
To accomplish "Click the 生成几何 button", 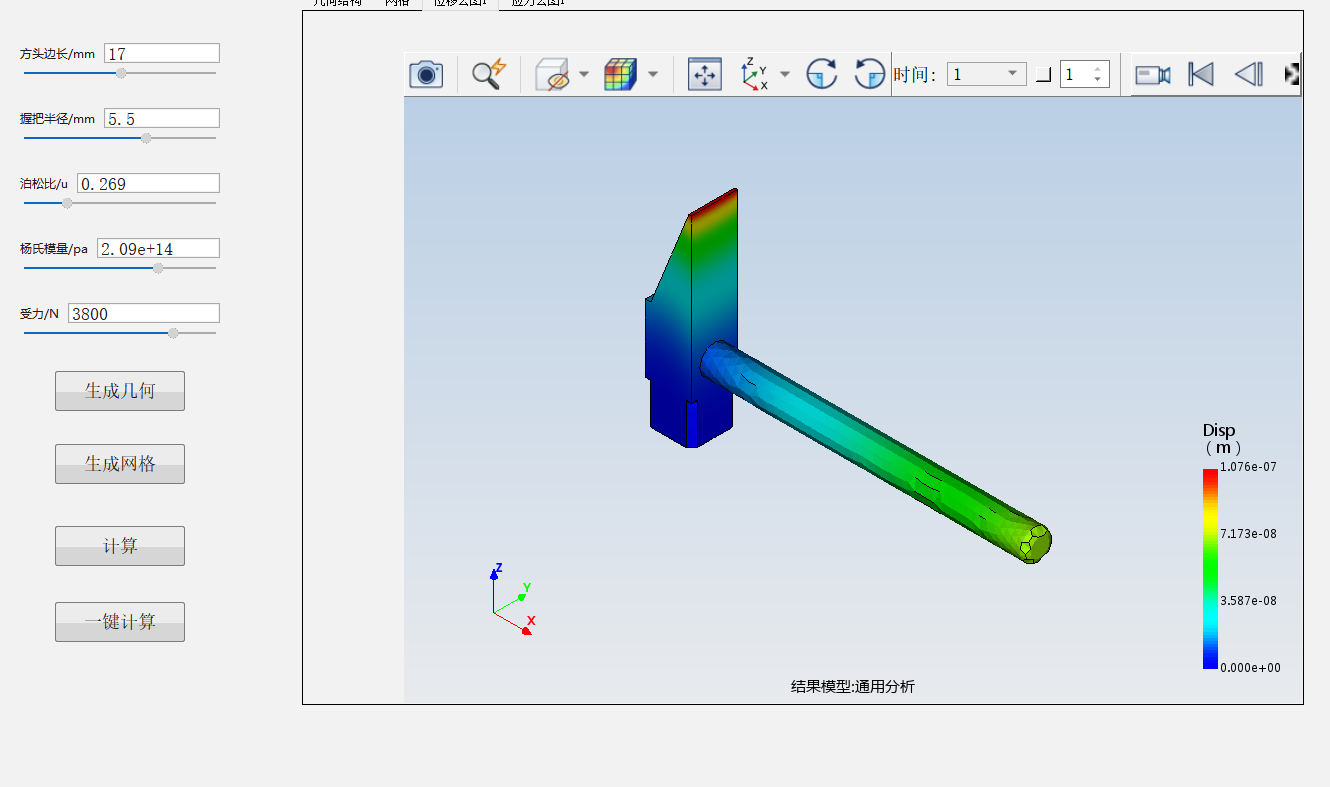I will coord(120,391).
